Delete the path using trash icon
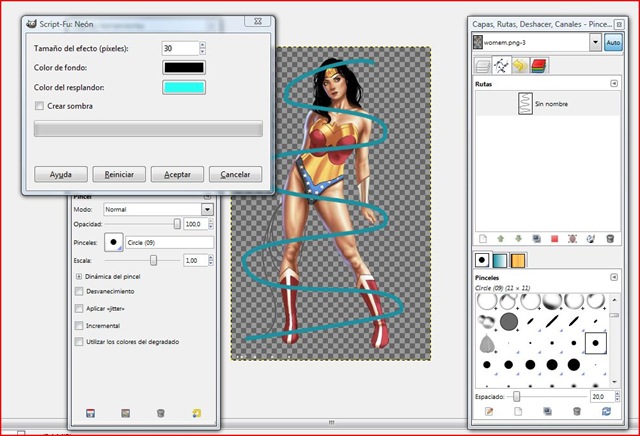The image size is (640, 436). (610, 238)
